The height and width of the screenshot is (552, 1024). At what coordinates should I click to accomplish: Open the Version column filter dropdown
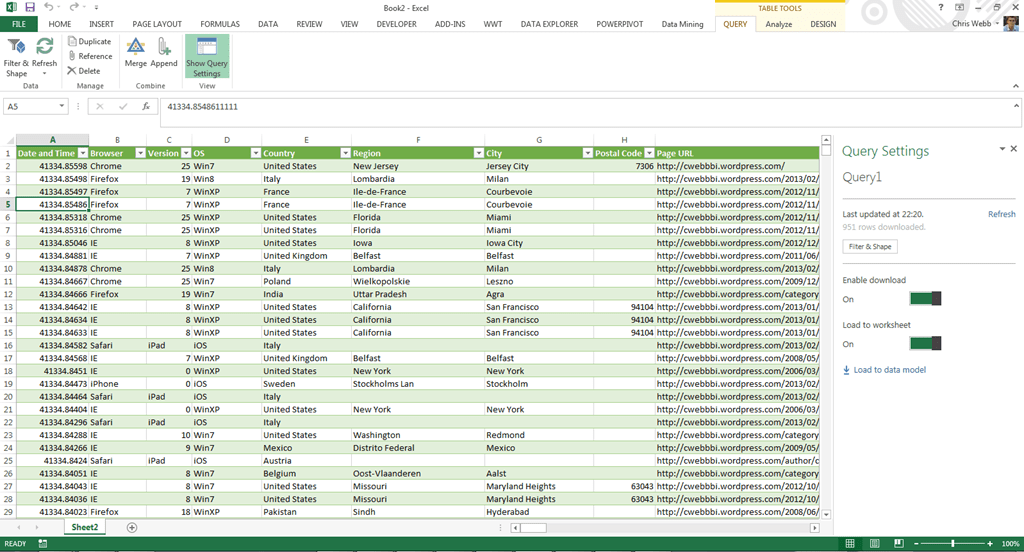pyautogui.click(x=186, y=153)
